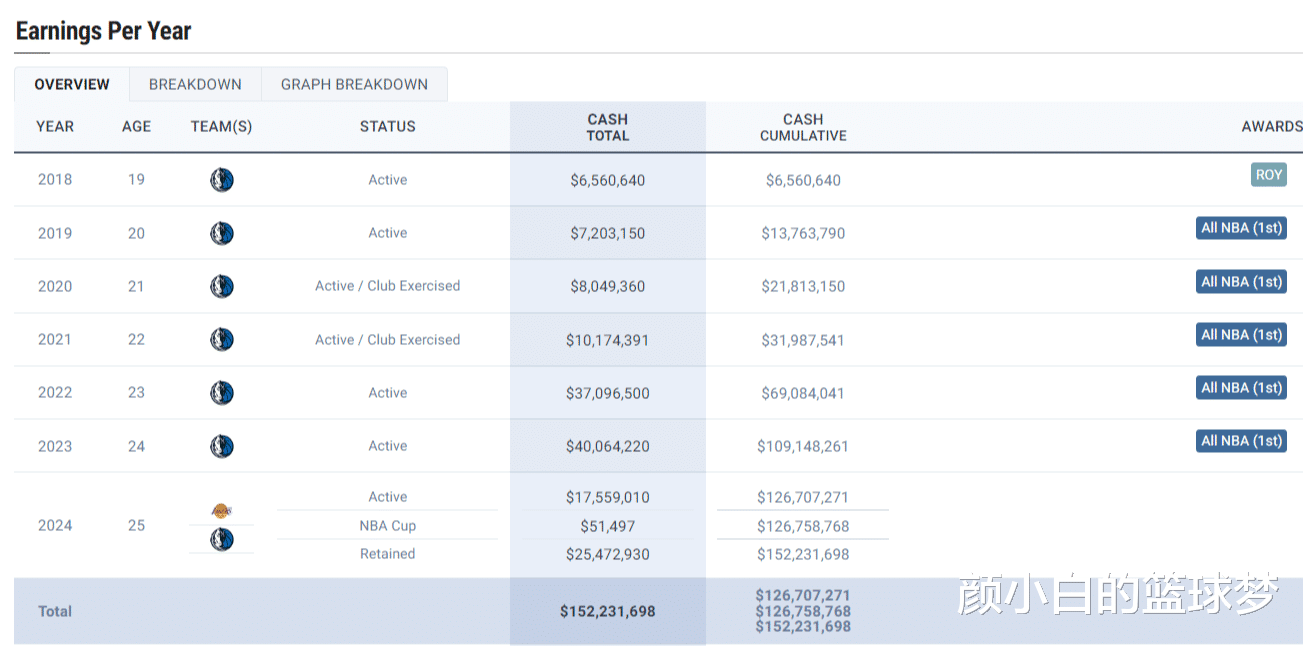Click the Lakers logo in the 2024 row
Screen dimensions: 1303x646
pyautogui.click(x=222, y=511)
